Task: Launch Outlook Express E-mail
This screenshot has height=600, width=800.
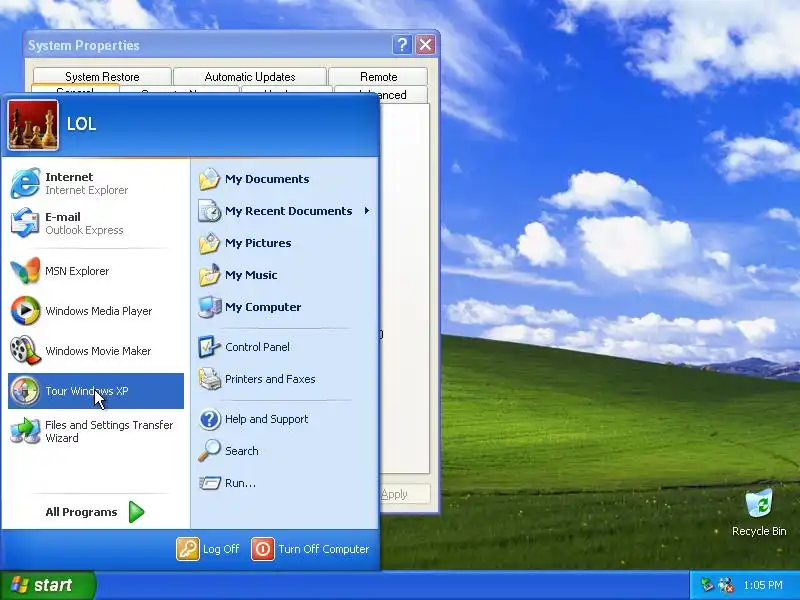Action: pos(96,223)
